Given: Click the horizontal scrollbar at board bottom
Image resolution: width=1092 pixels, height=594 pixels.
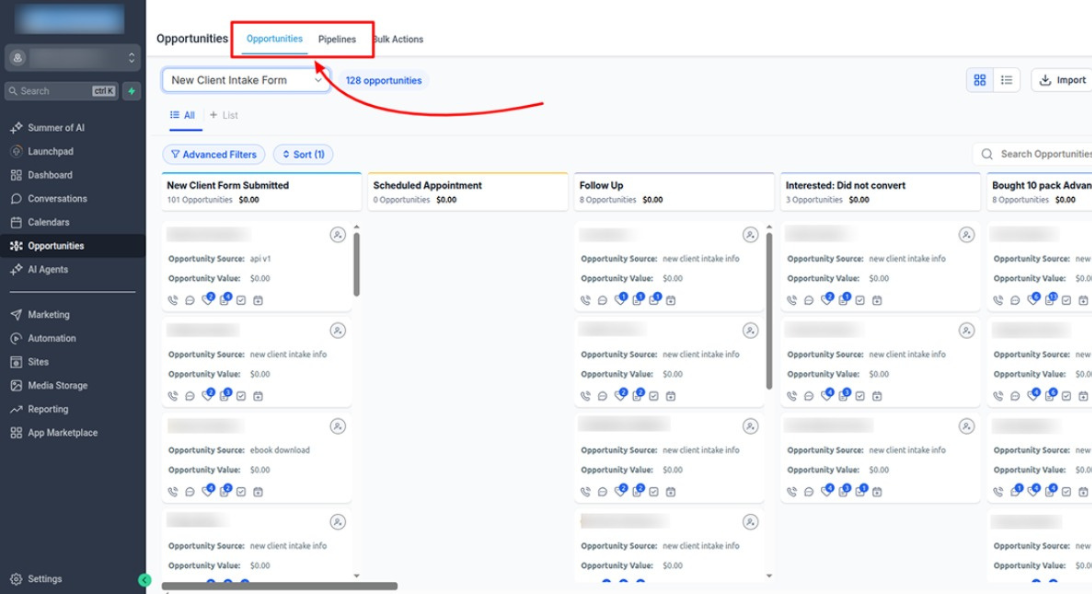Looking at the screenshot, I should [x=279, y=586].
